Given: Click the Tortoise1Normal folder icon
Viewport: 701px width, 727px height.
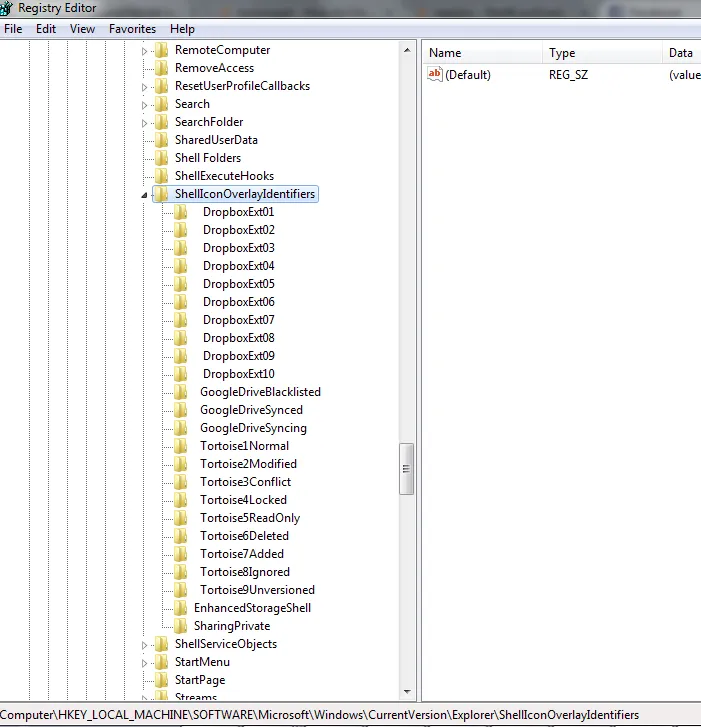Looking at the screenshot, I should [x=180, y=446].
